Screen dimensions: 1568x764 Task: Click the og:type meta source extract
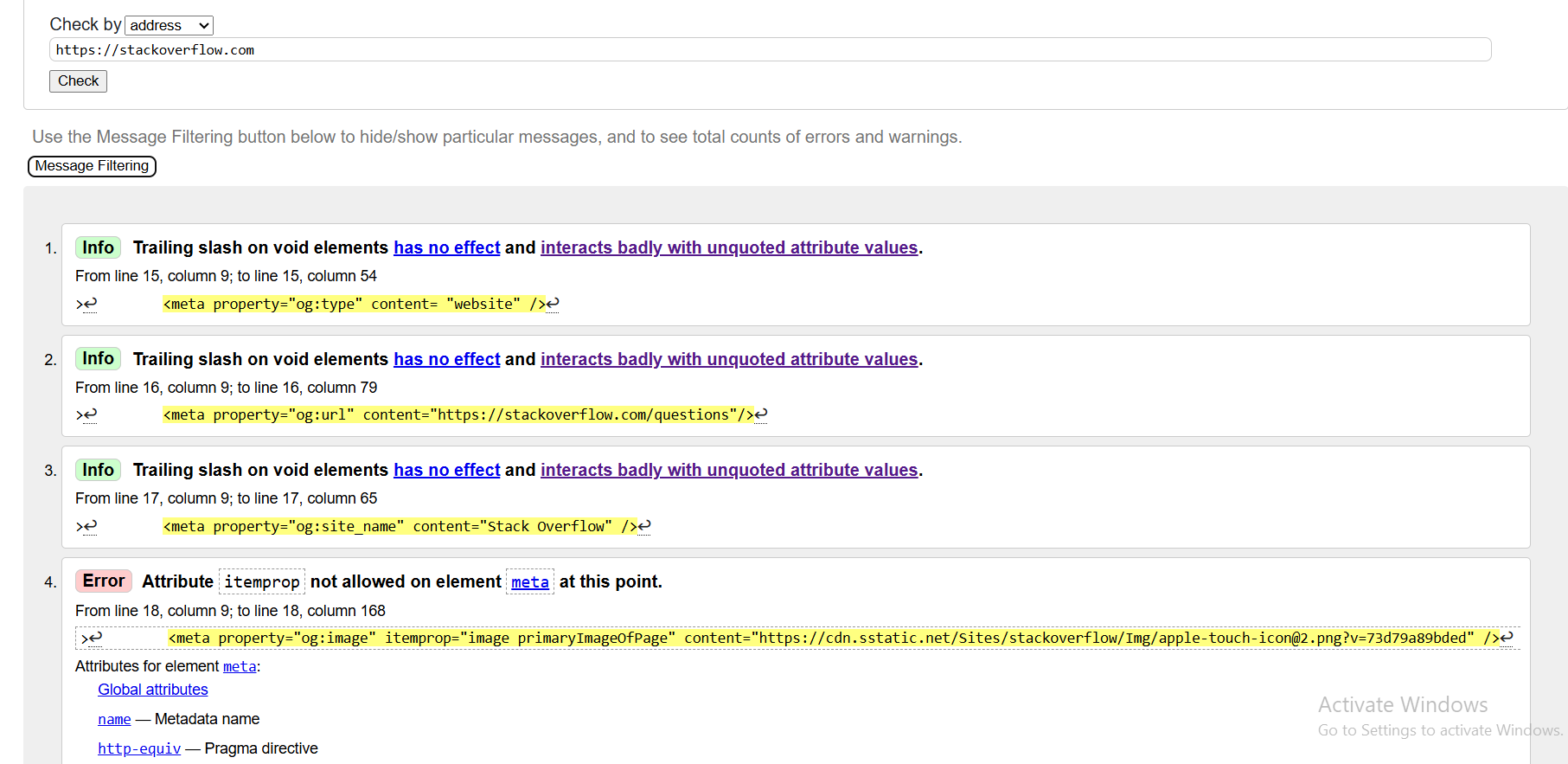355,304
